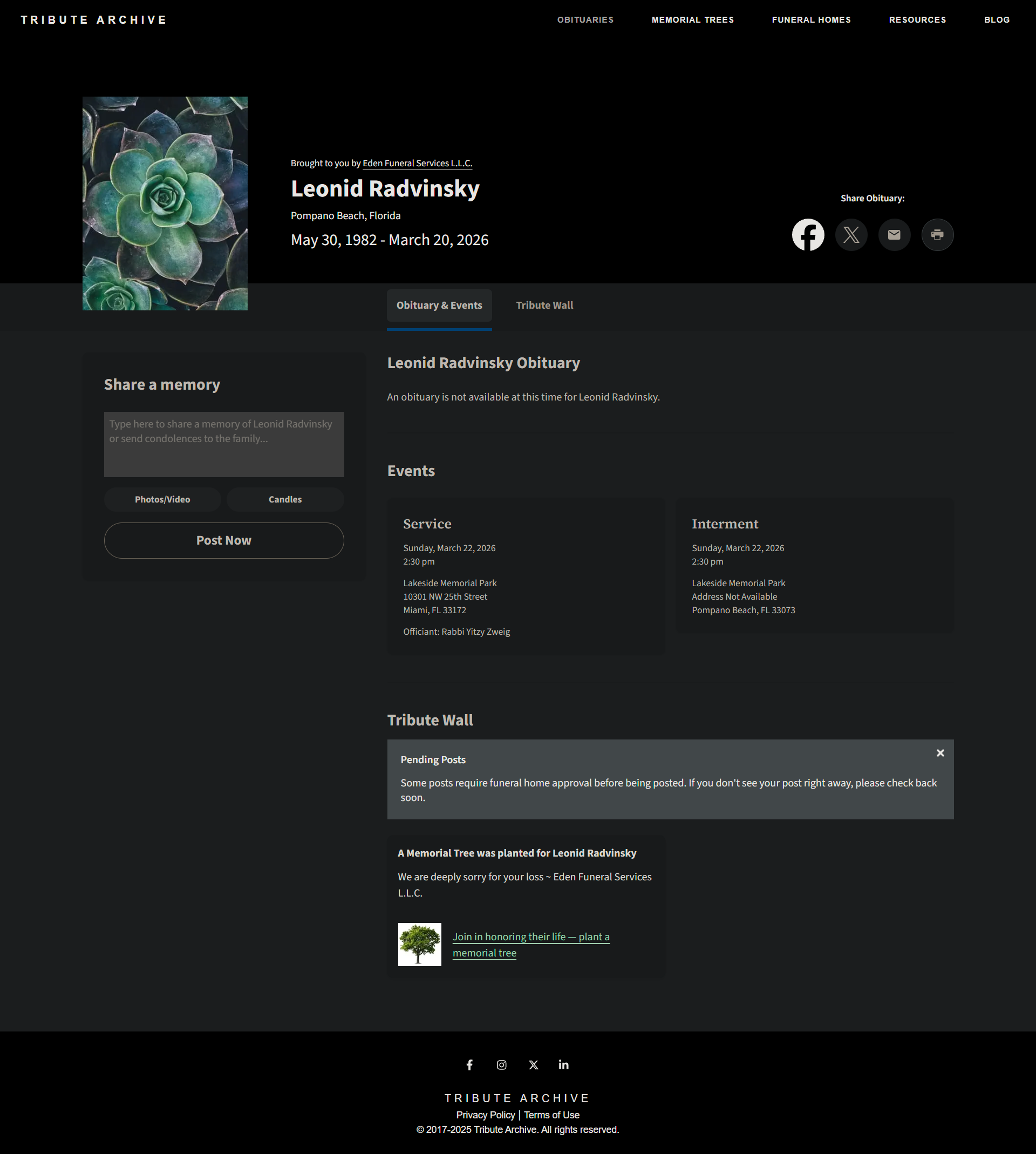This screenshot has width=1036, height=1154.
Task: Focus the share a memory text box
Action: pos(224,444)
